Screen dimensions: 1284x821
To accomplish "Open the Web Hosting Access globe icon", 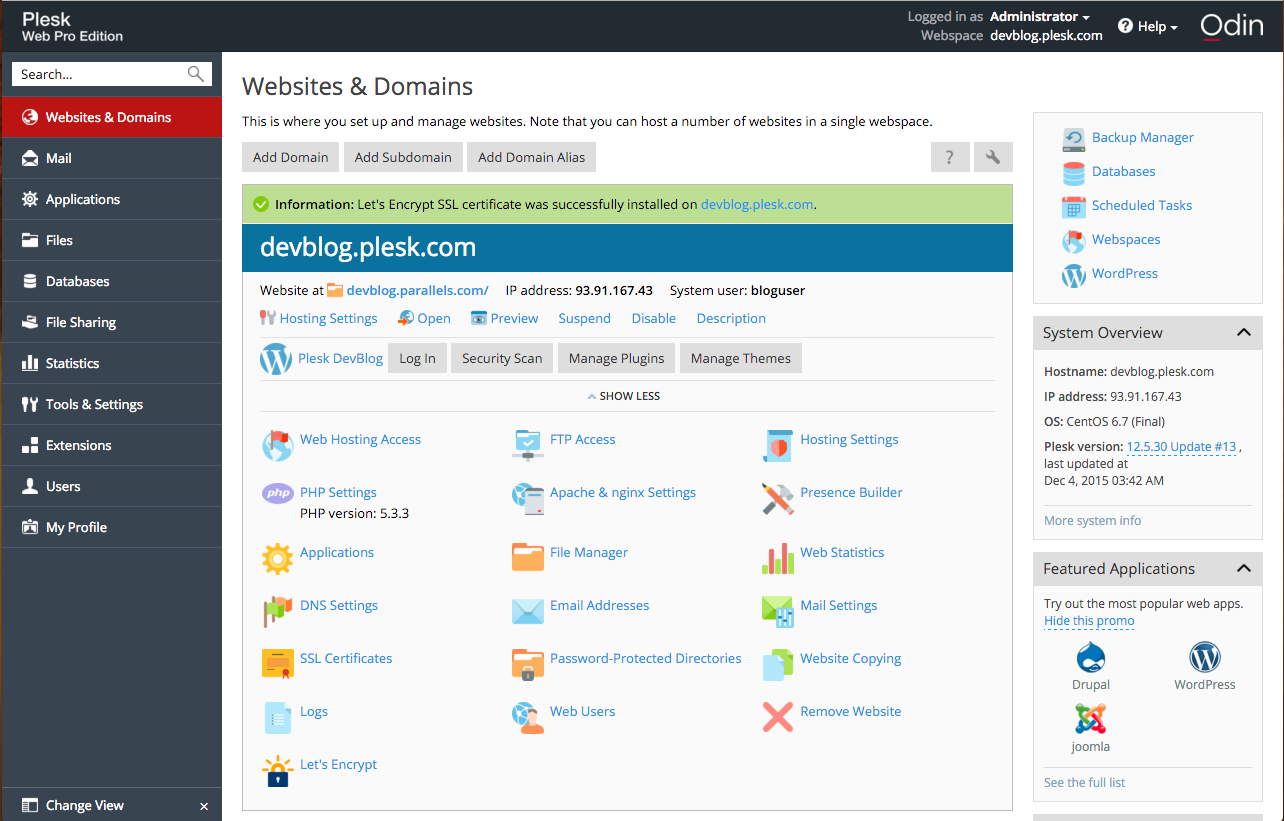I will [x=277, y=445].
